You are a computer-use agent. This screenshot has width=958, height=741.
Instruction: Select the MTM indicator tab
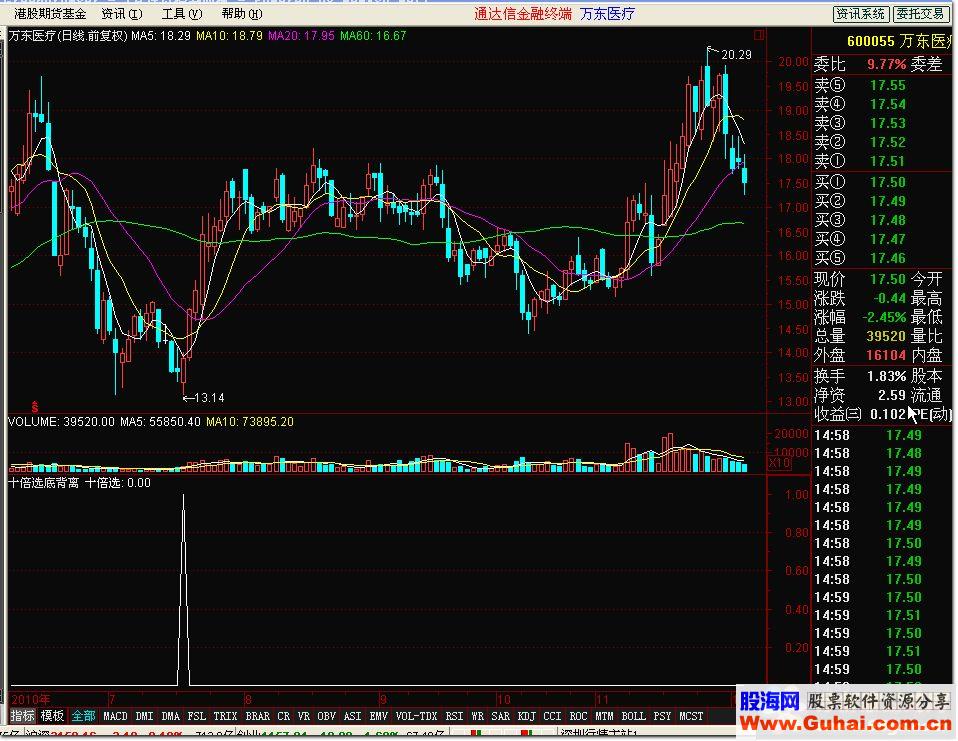(604, 716)
